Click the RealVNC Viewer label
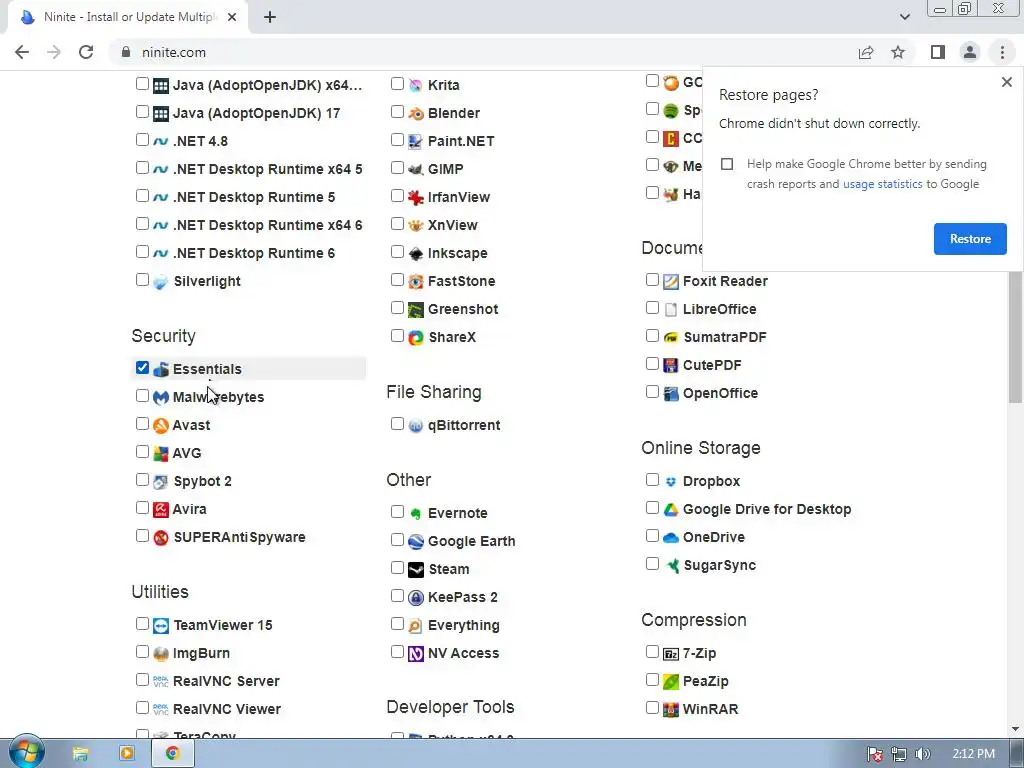1024x768 pixels. (227, 709)
